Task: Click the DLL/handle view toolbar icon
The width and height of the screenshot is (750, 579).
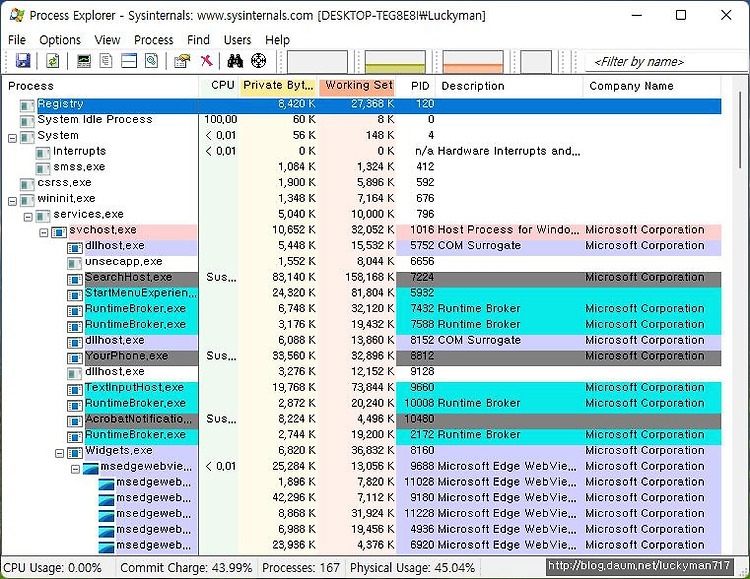Action: [151, 61]
